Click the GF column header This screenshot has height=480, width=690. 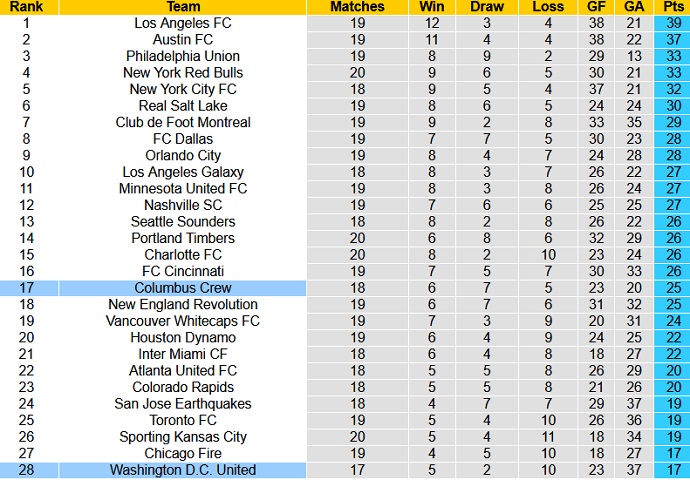[x=596, y=7]
